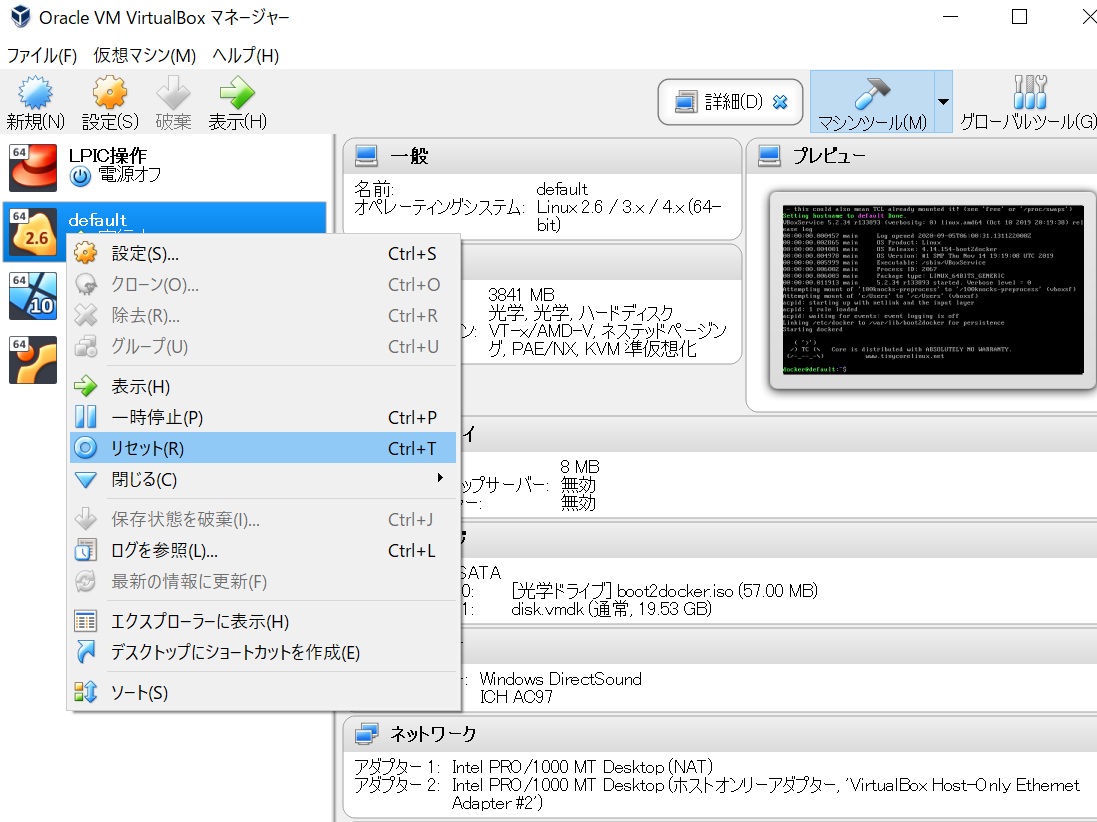Choose ソート(S) in the context menu
Viewport: 1097px width, 822px height.
coord(263,693)
